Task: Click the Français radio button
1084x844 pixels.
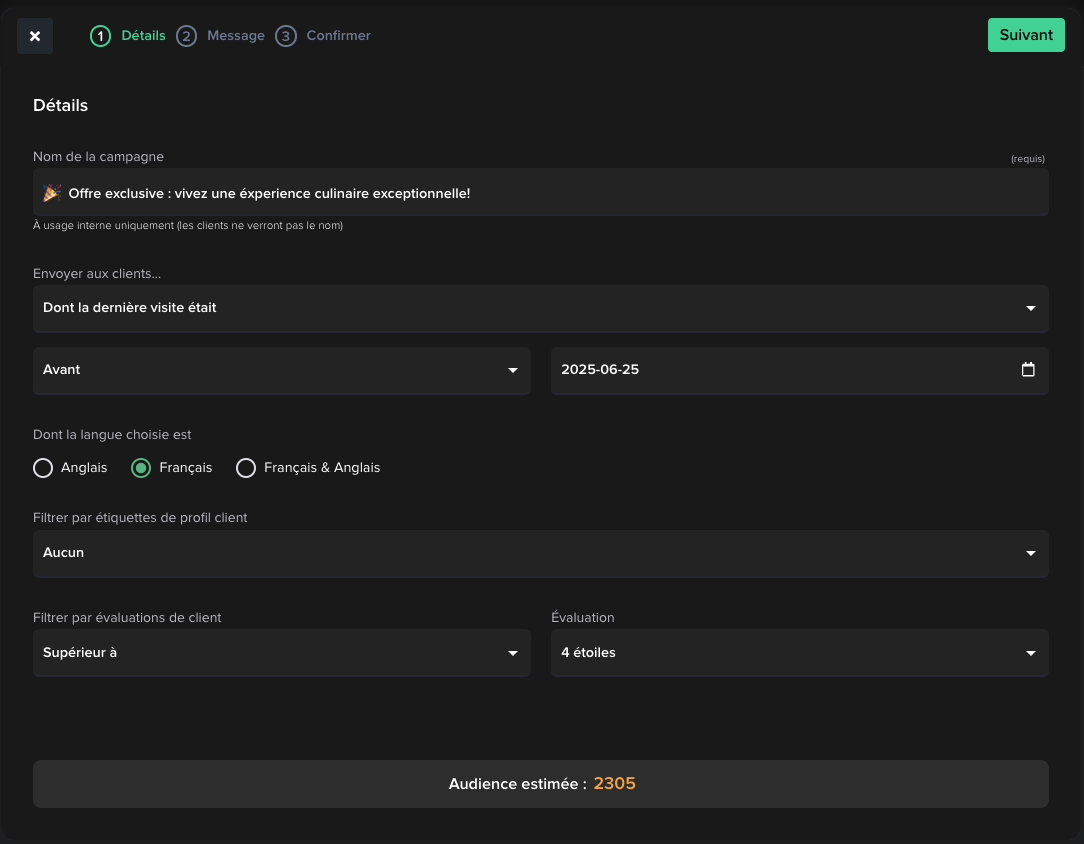Action: click(140, 467)
